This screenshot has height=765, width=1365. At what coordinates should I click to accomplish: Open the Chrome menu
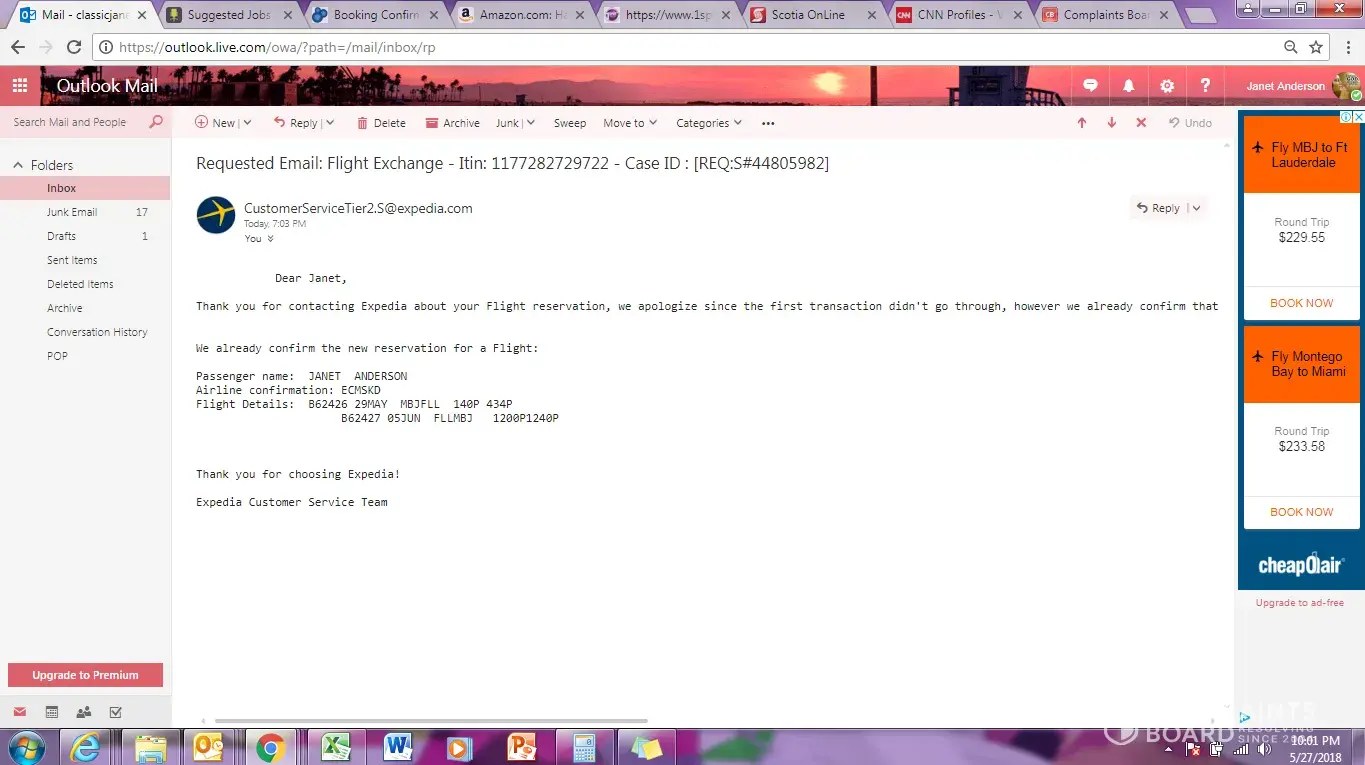pos(1346,47)
